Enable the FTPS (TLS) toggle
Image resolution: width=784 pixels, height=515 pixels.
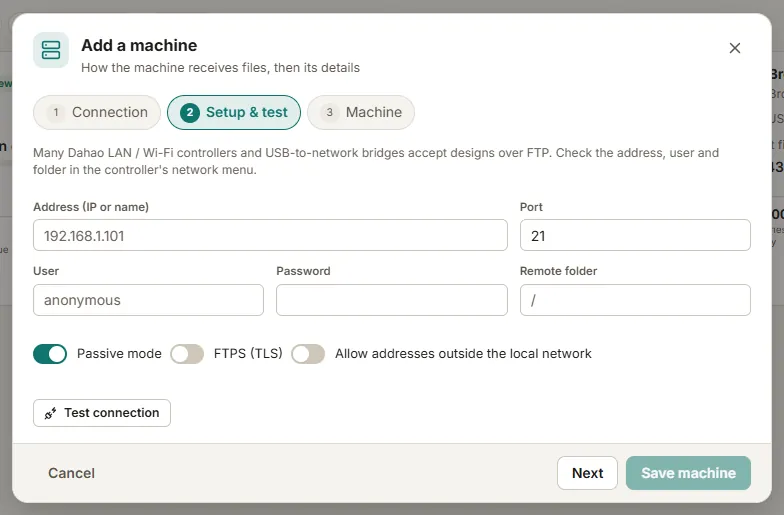(x=187, y=354)
